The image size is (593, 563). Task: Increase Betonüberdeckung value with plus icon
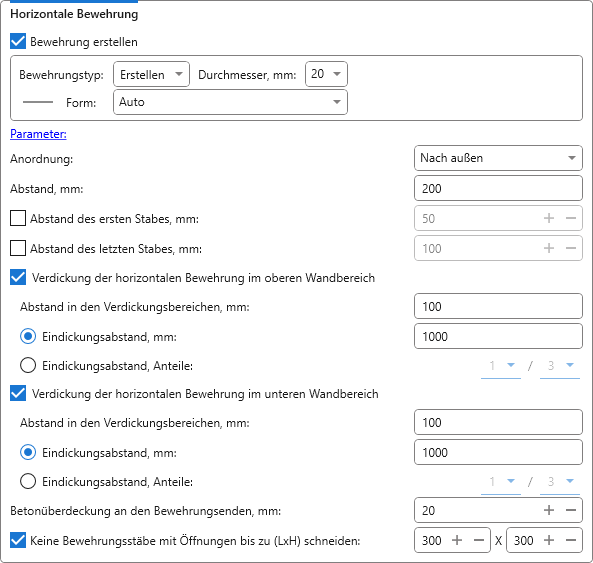549,510
